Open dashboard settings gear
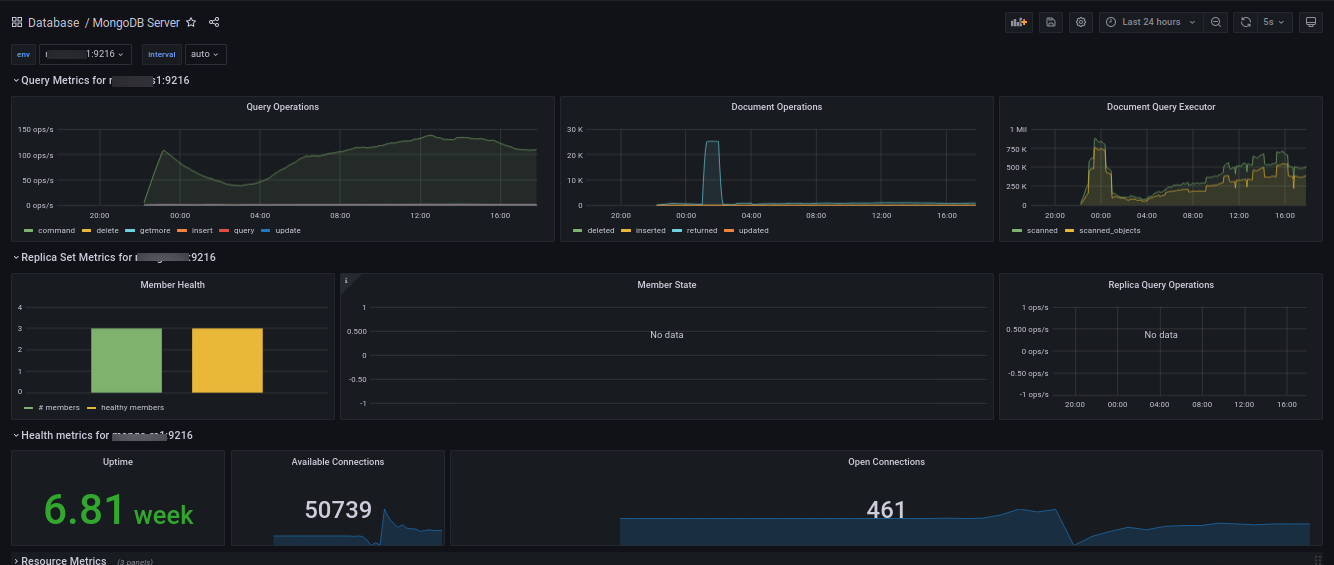Screen dimensions: 1334x565 point(1081,22)
